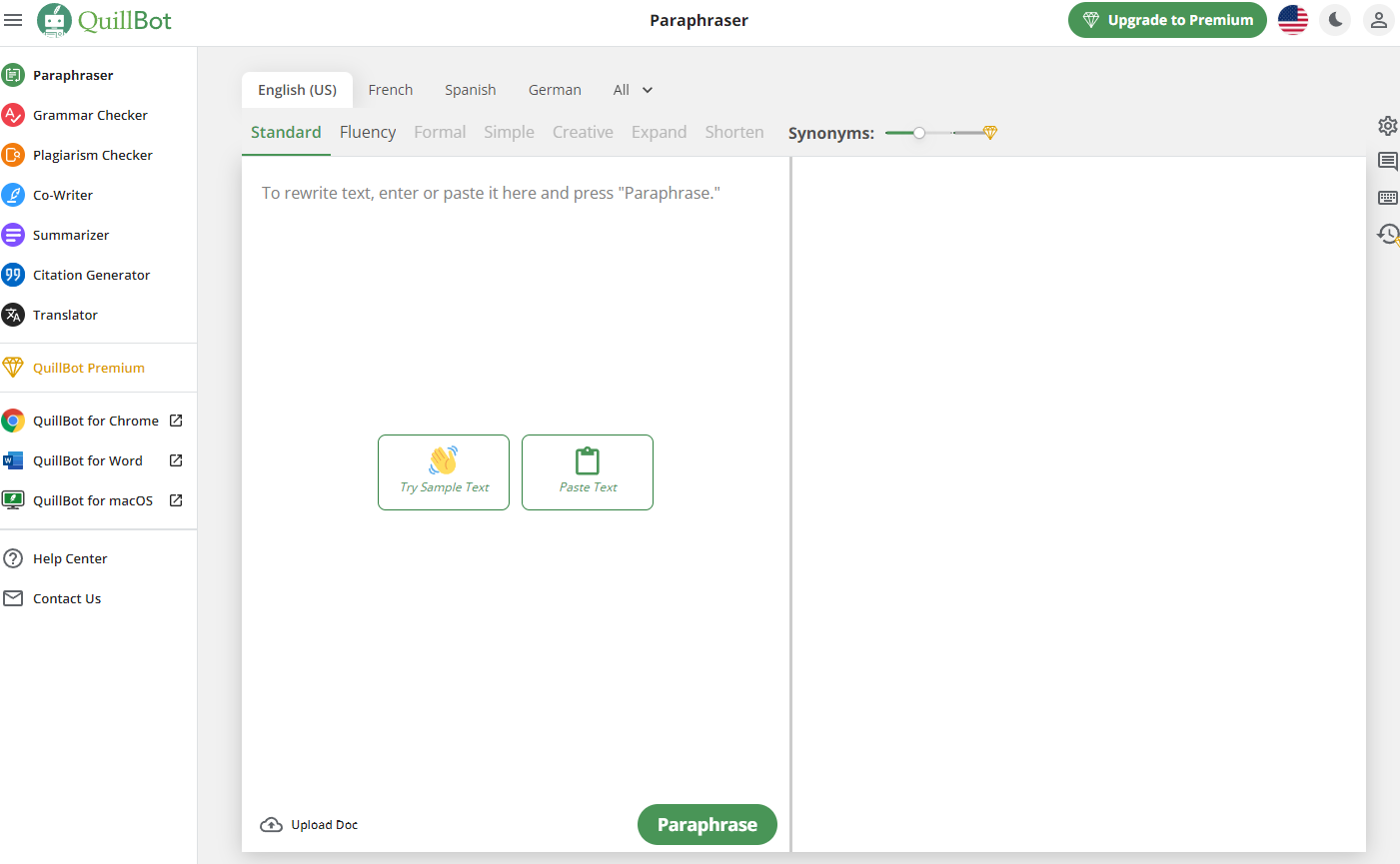Image resolution: width=1400 pixels, height=864 pixels.
Task: Open the history clock icon
Action: click(x=1388, y=234)
